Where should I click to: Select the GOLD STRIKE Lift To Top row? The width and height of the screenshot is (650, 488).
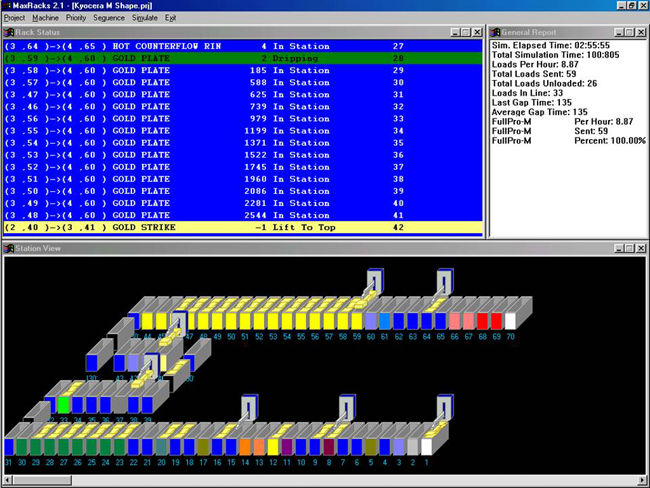(243, 227)
